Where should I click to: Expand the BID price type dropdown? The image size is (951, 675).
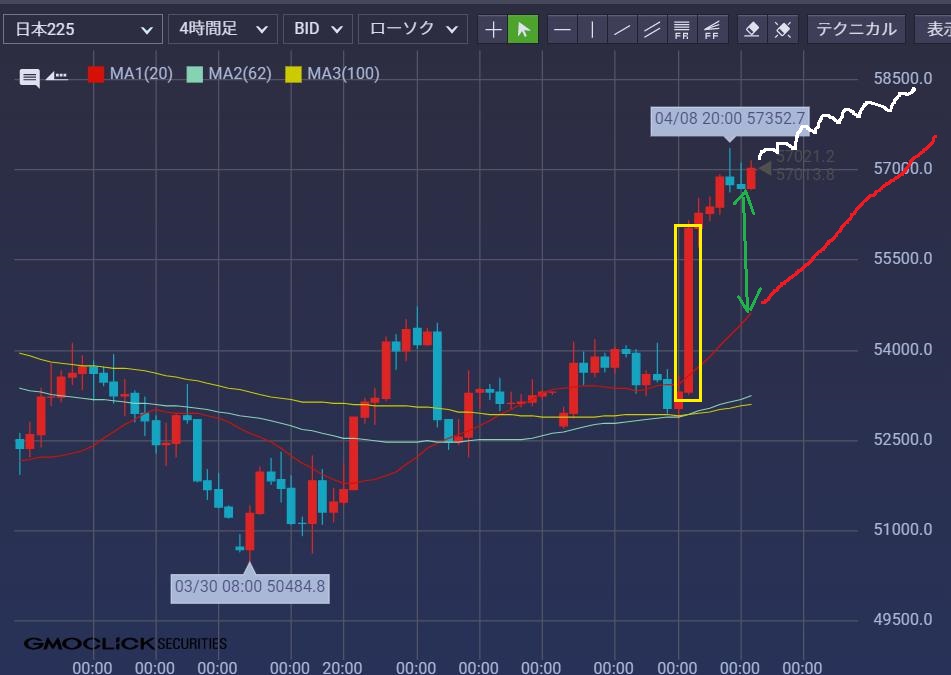coord(317,29)
